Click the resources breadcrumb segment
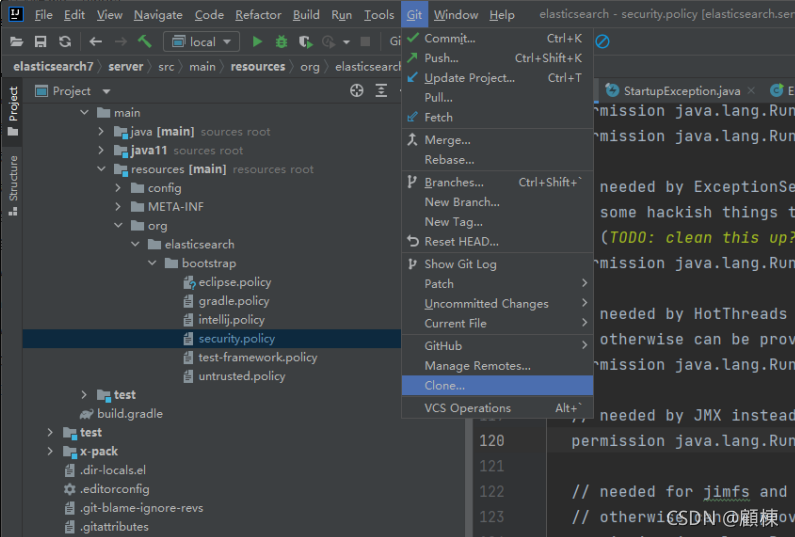This screenshot has width=795, height=537. pos(258,66)
